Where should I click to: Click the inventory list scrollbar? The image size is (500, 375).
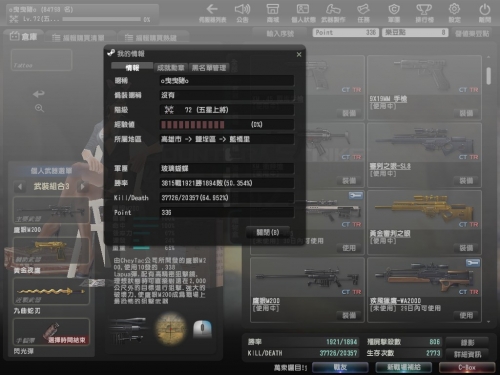point(489,76)
